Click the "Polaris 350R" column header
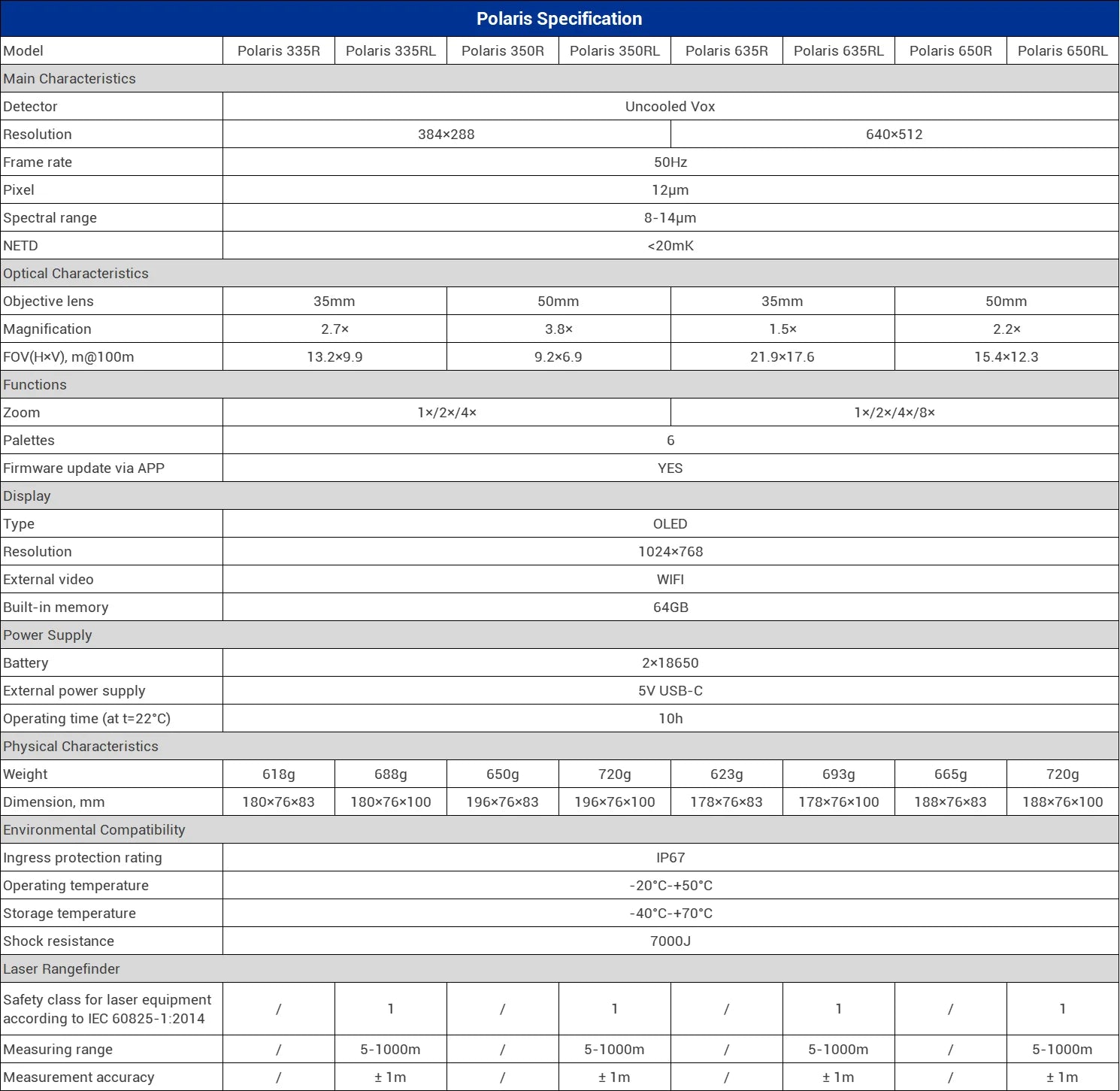Image resolution: width=1120 pixels, height=1091 pixels. [x=503, y=50]
